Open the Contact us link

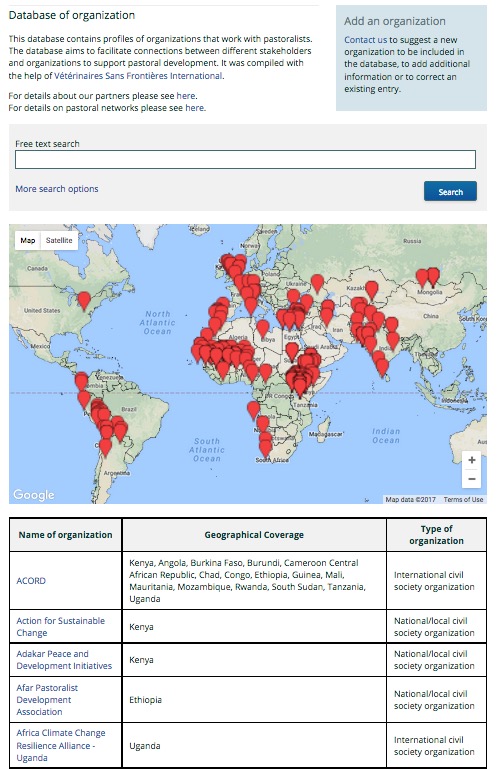click(366, 40)
